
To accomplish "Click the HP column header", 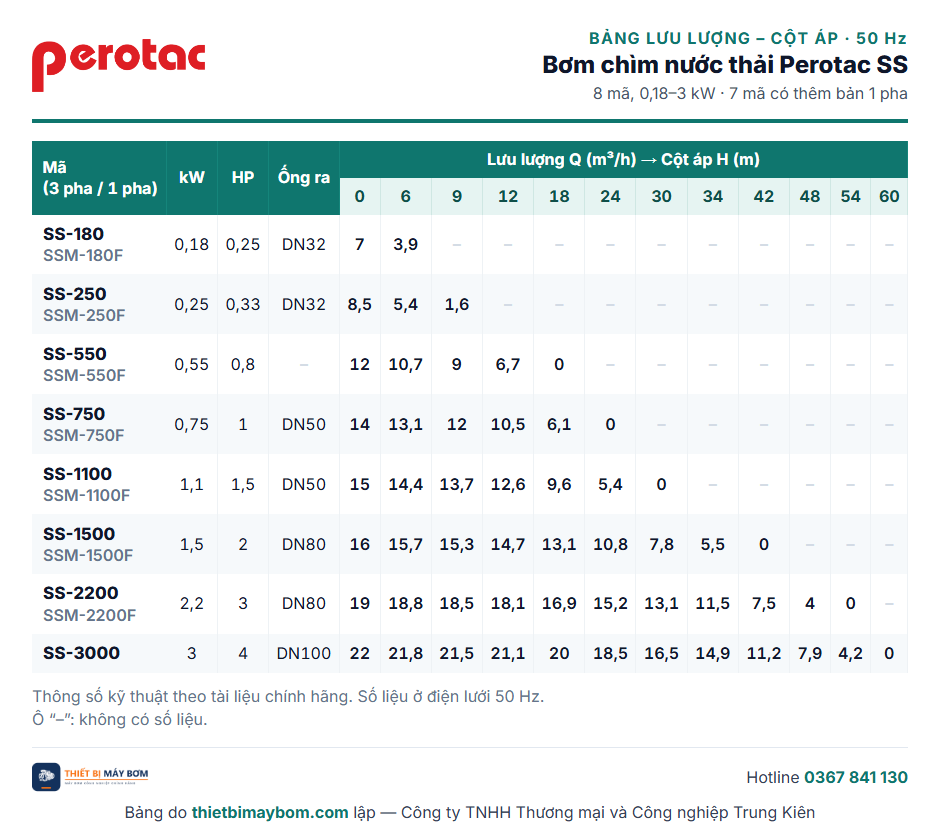I will click(x=243, y=177).
